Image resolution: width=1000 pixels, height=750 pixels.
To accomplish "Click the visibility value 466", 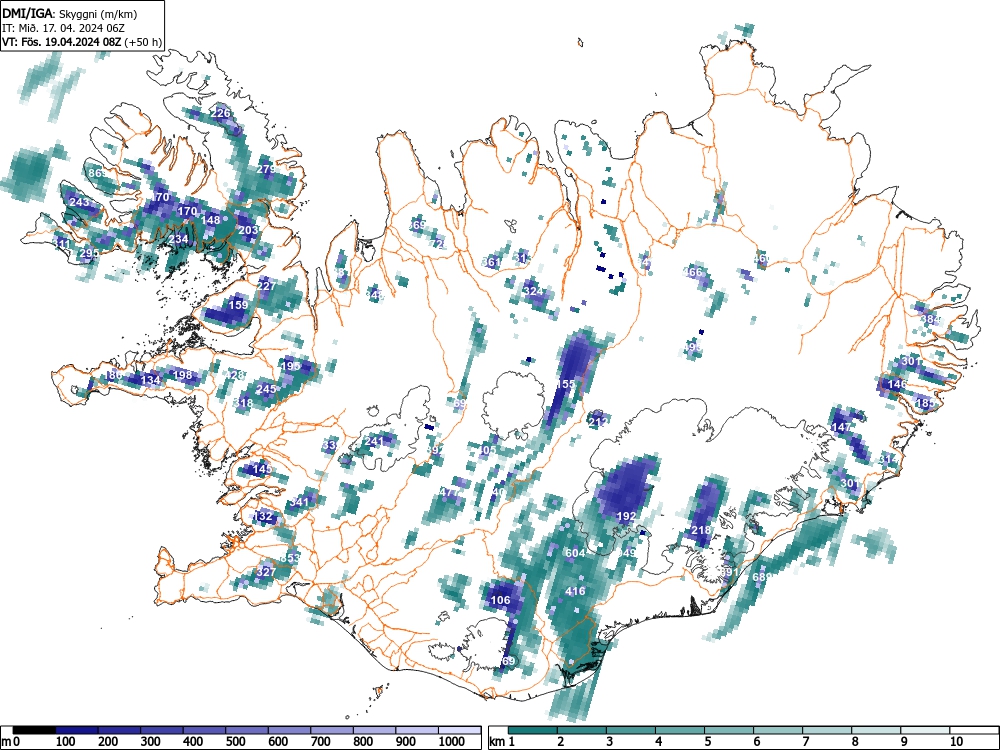I will 693,272.
